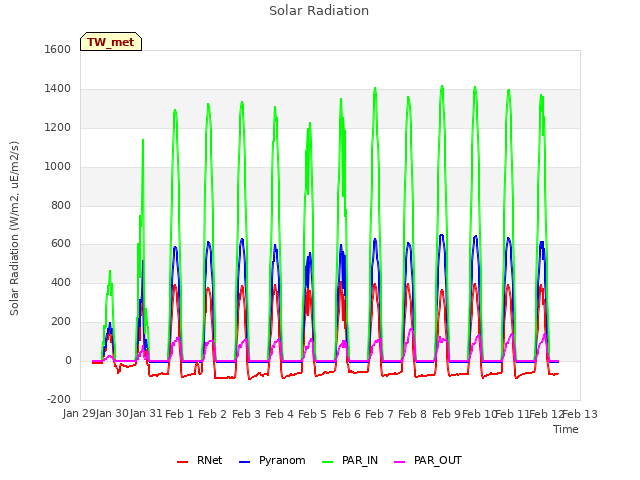640x480 pixels.
Task: Click the Feb 8 x-axis date label
Action: [412, 414]
